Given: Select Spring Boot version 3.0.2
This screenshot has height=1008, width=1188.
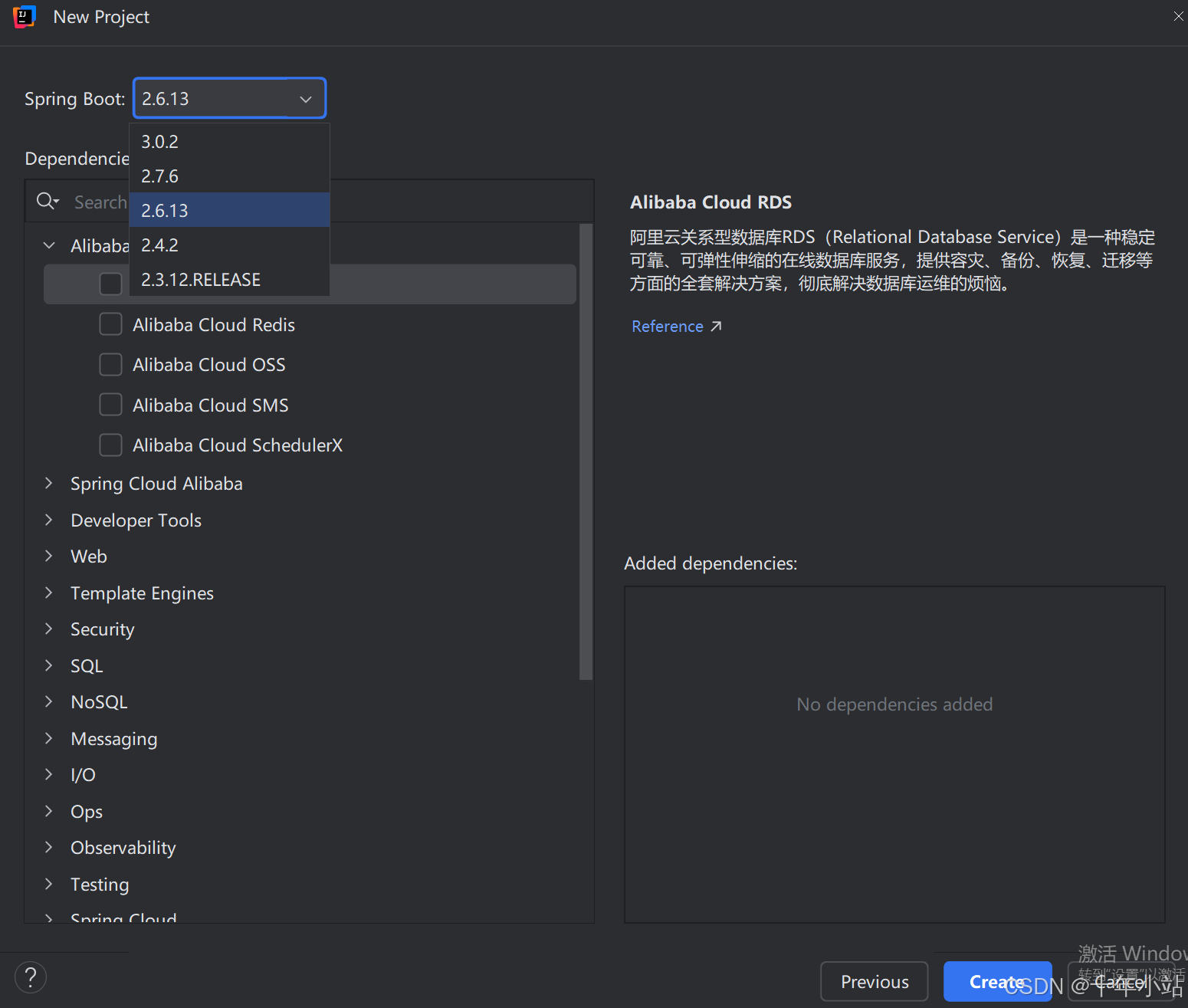Looking at the screenshot, I should pyautogui.click(x=230, y=142).
